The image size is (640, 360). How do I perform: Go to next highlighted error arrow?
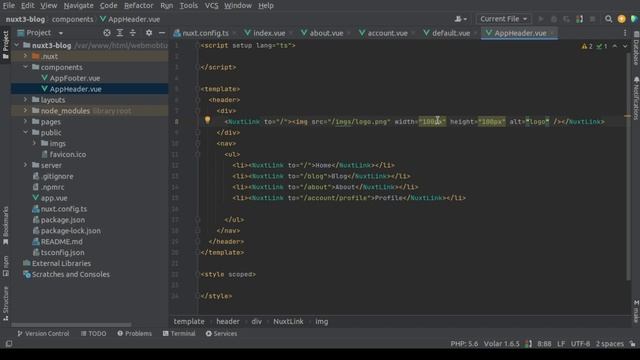[625, 47]
